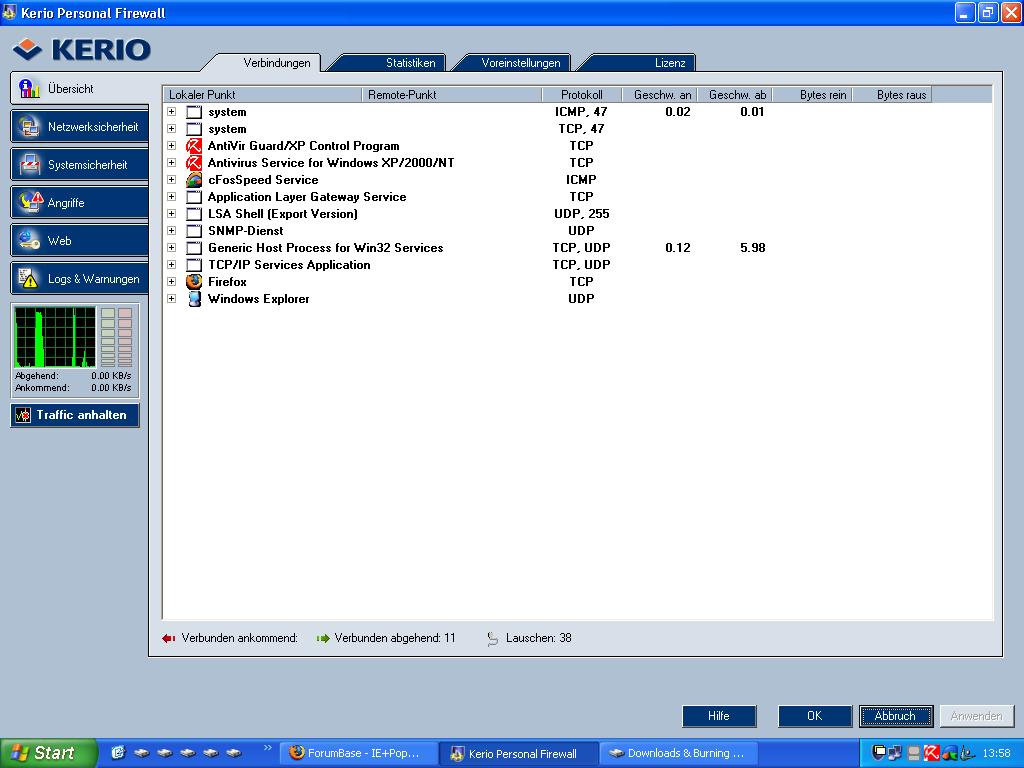
Task: Click the 'Lauschen: 38' status text
Action: 538,638
